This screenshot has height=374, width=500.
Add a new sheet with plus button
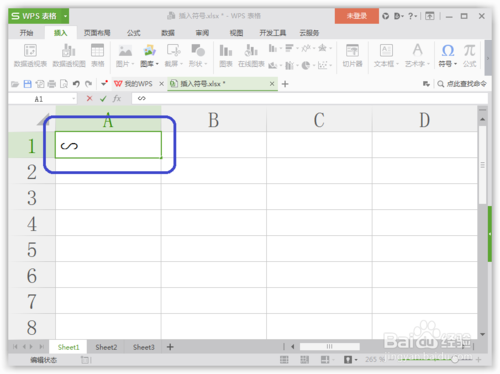pos(170,347)
